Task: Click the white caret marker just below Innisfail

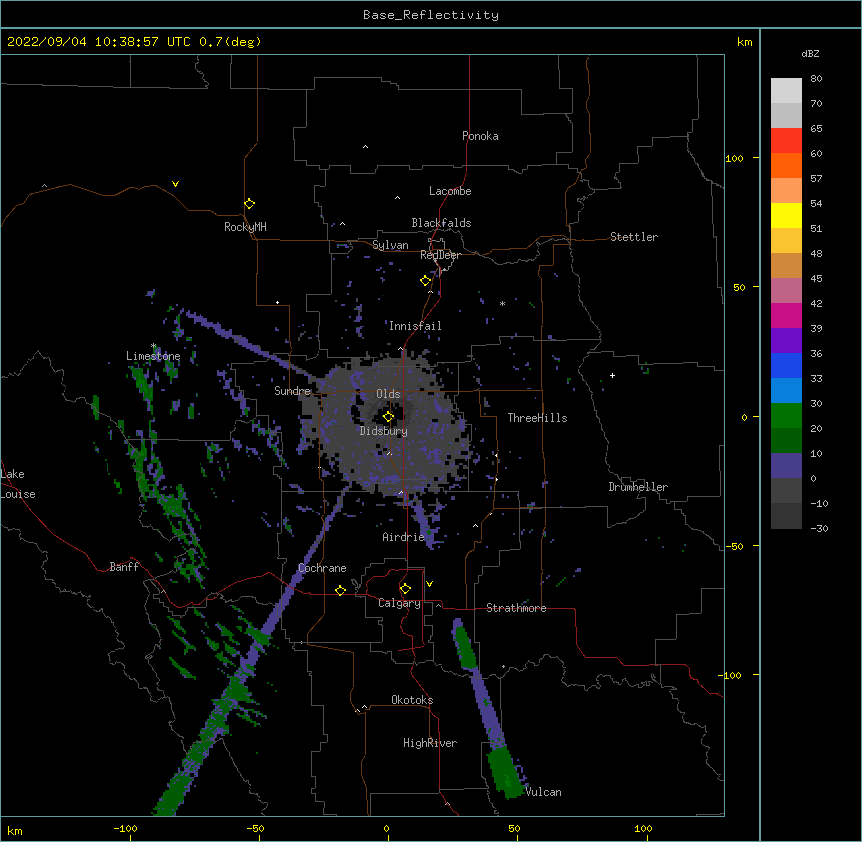Action: [400, 349]
